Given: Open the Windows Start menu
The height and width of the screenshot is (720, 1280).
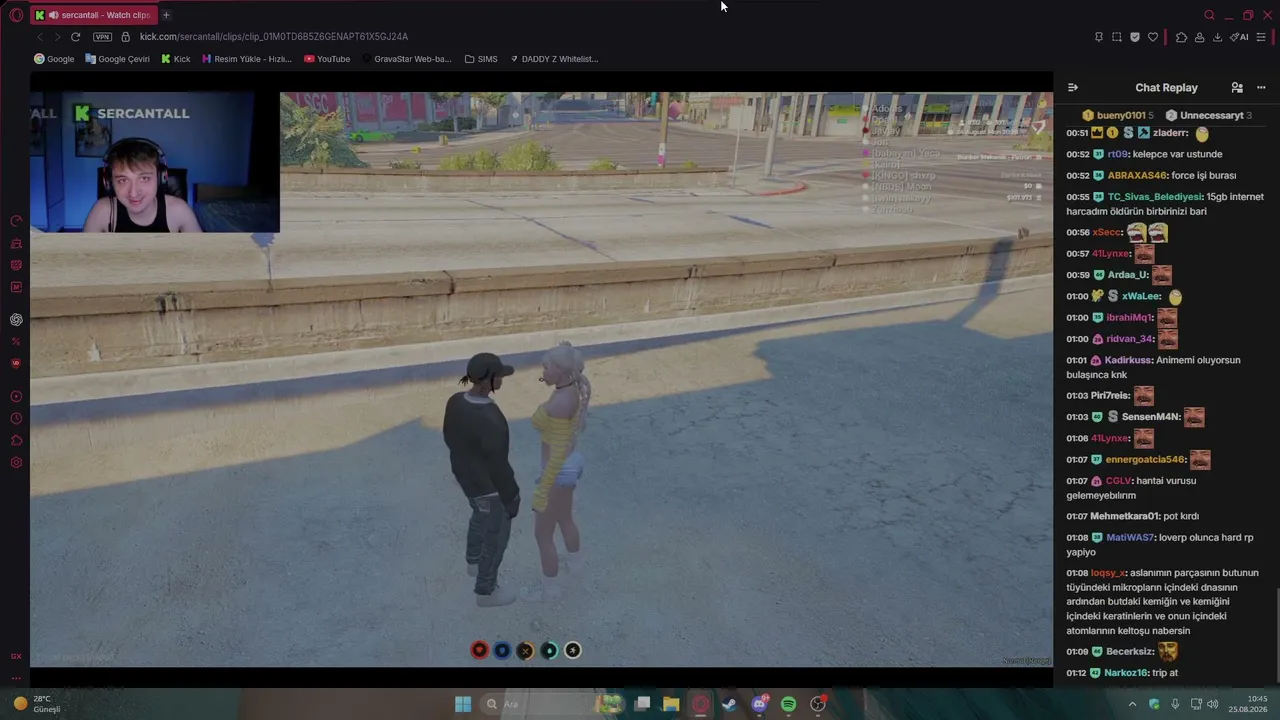Looking at the screenshot, I should click(x=463, y=704).
